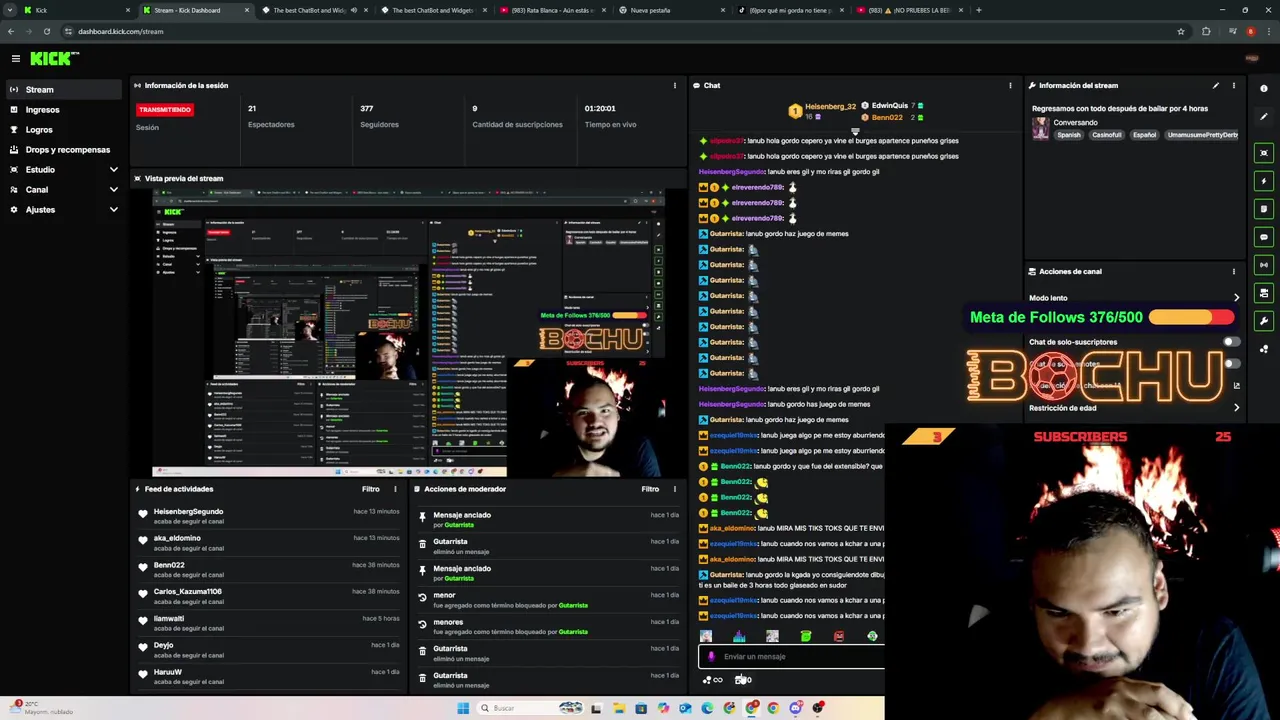The height and width of the screenshot is (720, 1280).
Task: Toggle the lightning bolt widget icon in right sidebar
Action: pyautogui.click(x=1264, y=181)
